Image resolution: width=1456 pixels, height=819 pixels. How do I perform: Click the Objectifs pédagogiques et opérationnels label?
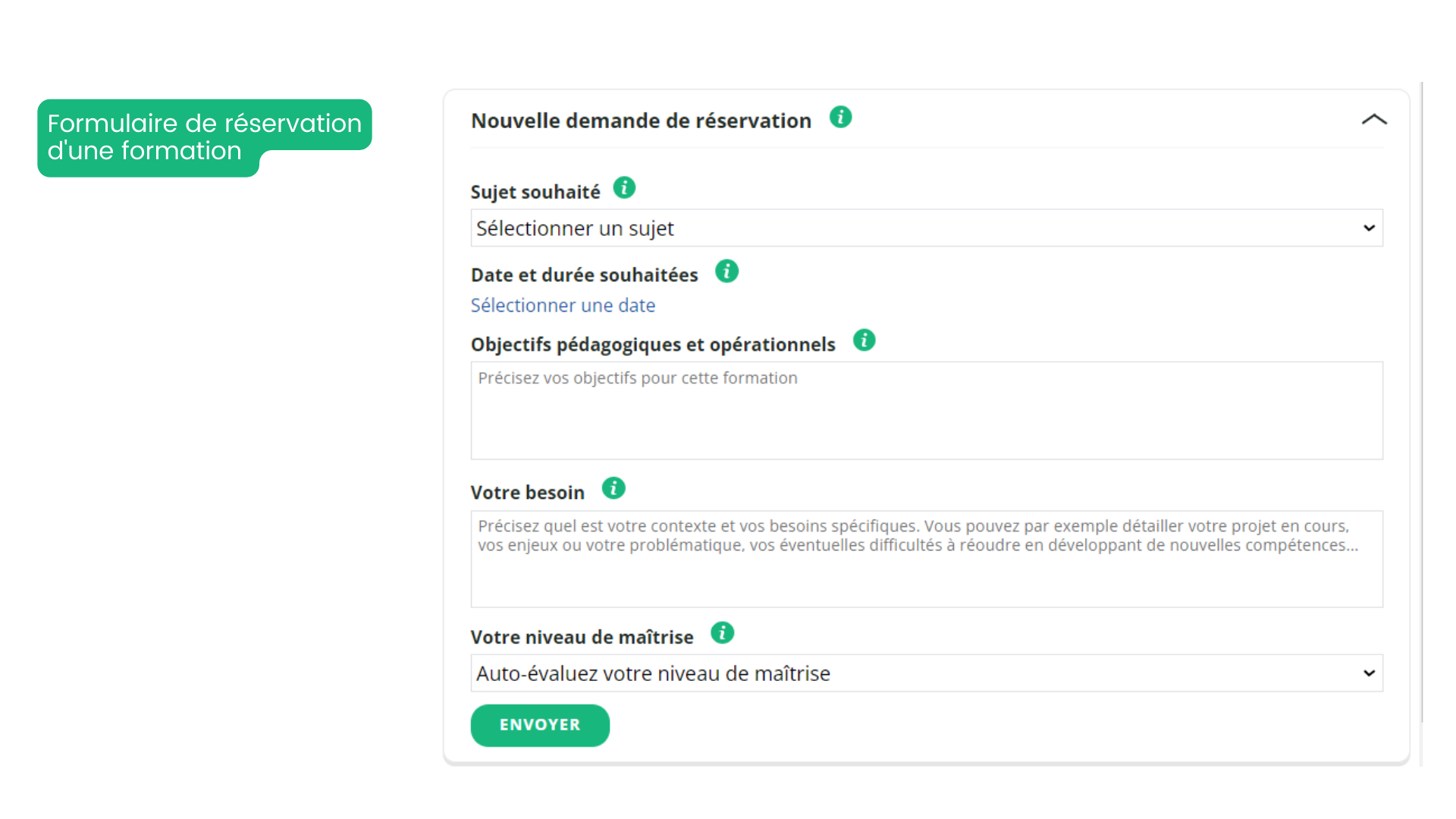(x=652, y=345)
